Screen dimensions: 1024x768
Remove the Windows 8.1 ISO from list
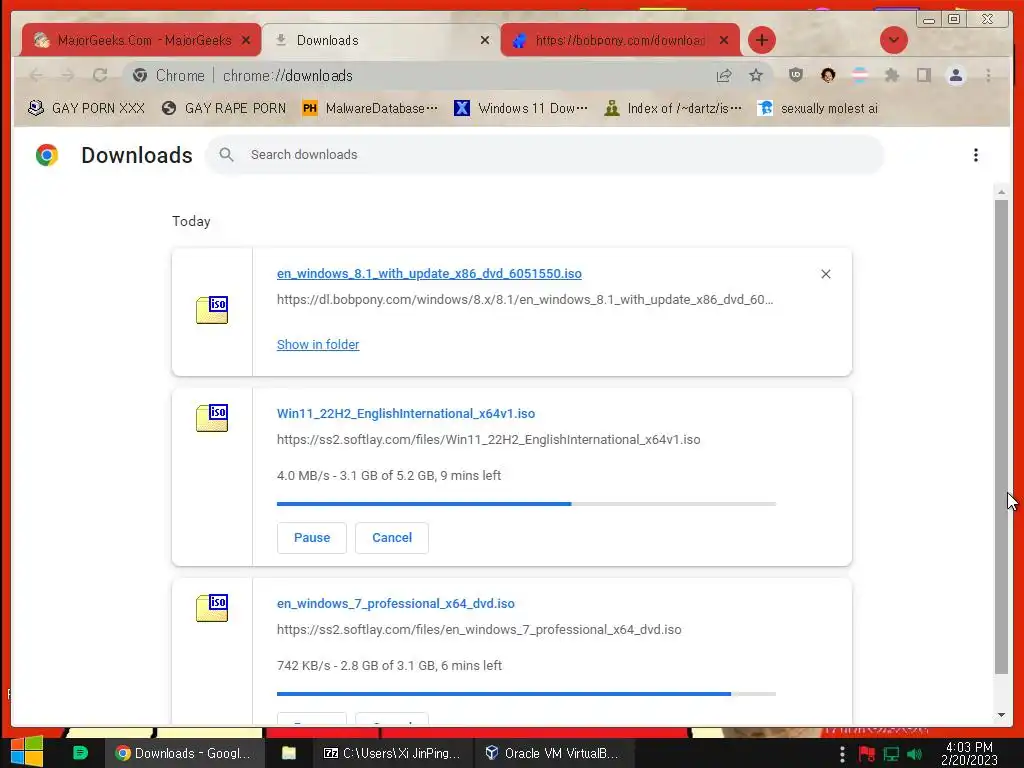pos(825,274)
